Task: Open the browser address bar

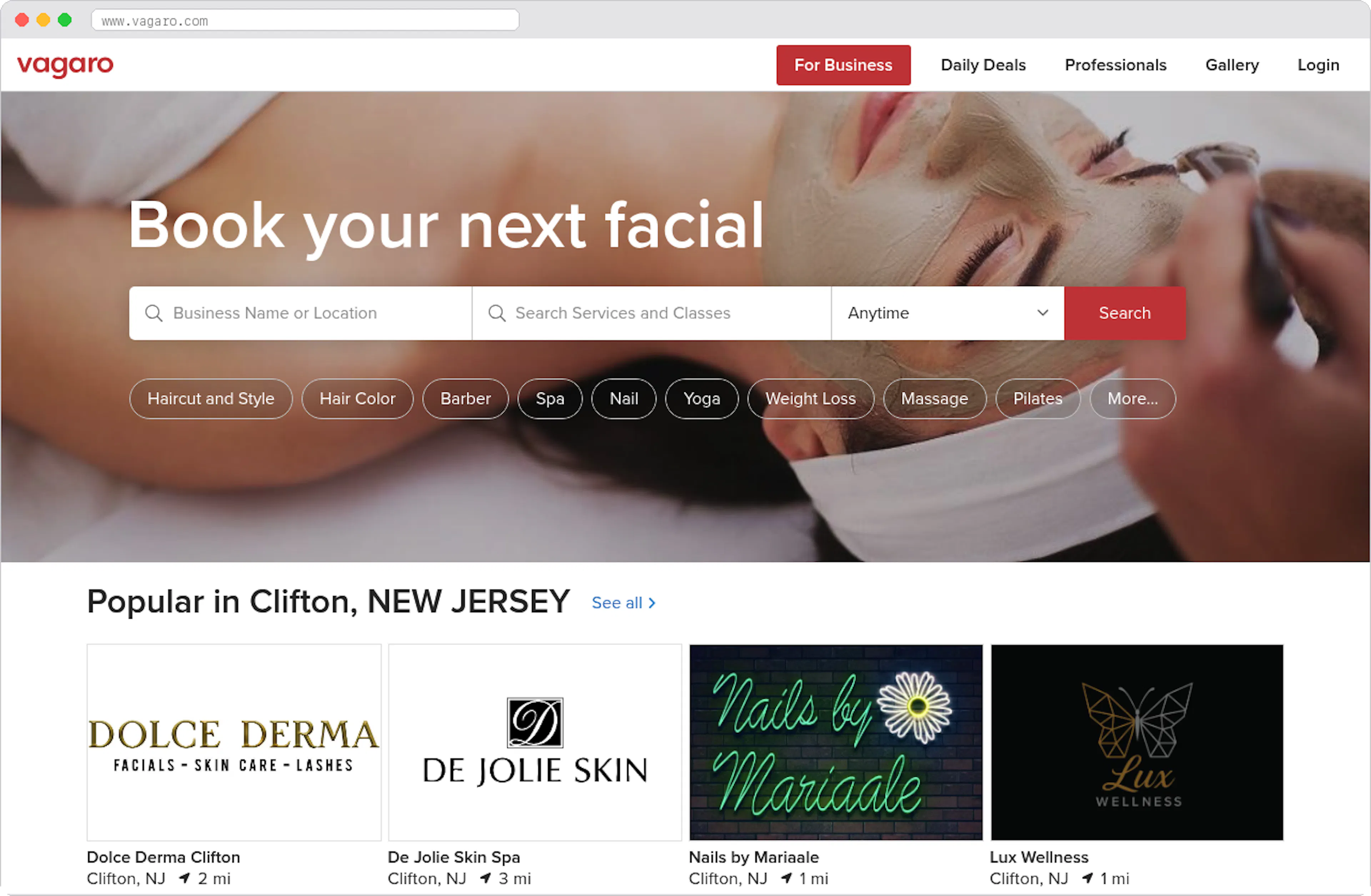Action: point(305,20)
